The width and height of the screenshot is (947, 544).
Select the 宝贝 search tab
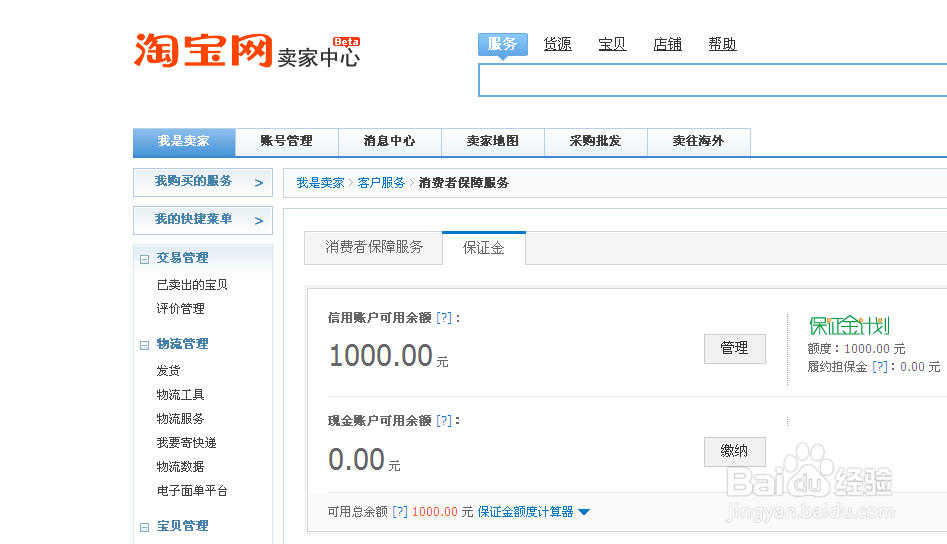pos(612,44)
